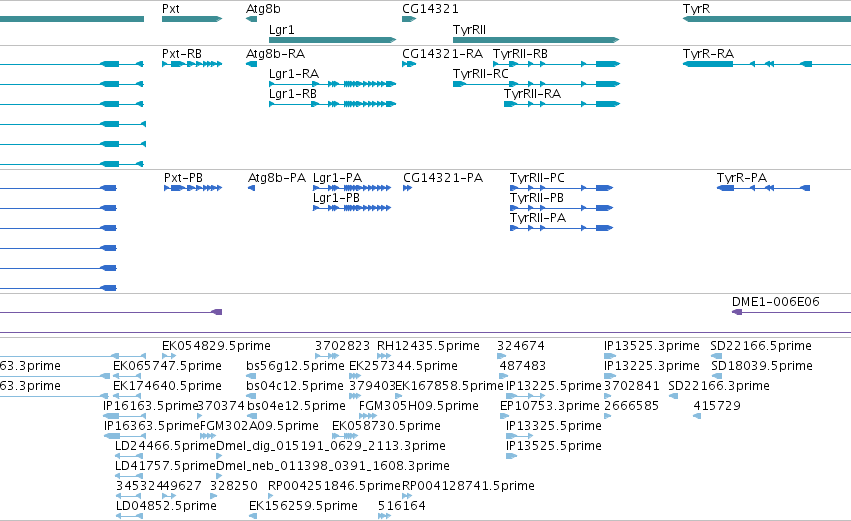Select the Lgr1-RB transcript label

[293, 94]
